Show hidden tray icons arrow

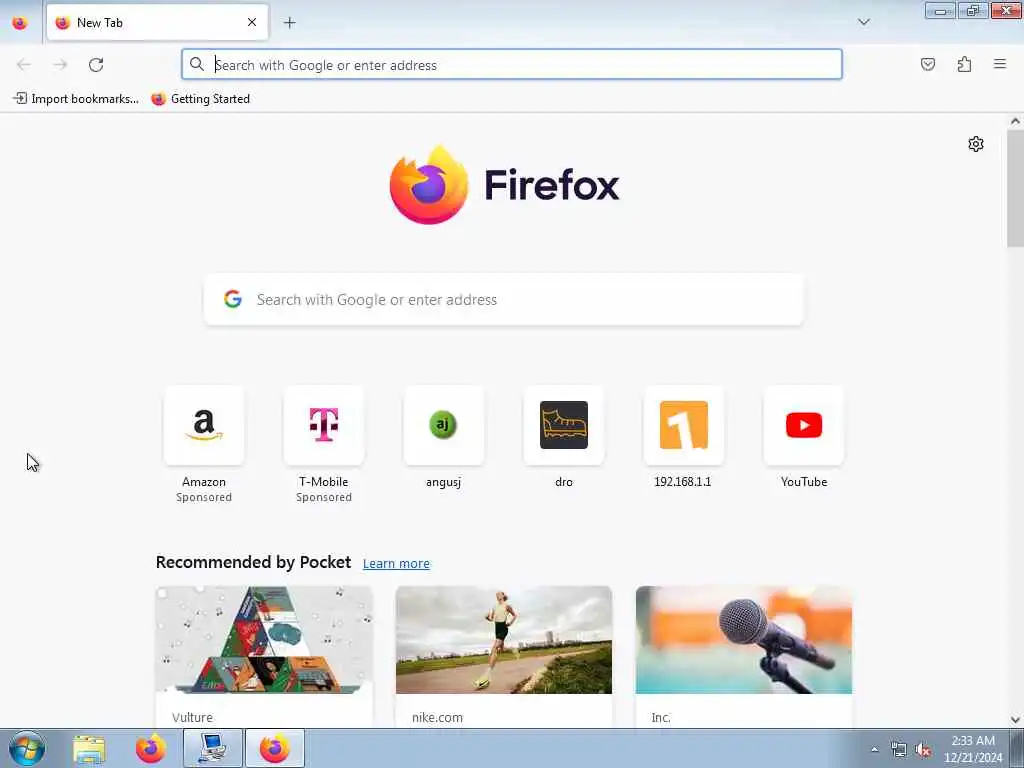click(x=874, y=750)
